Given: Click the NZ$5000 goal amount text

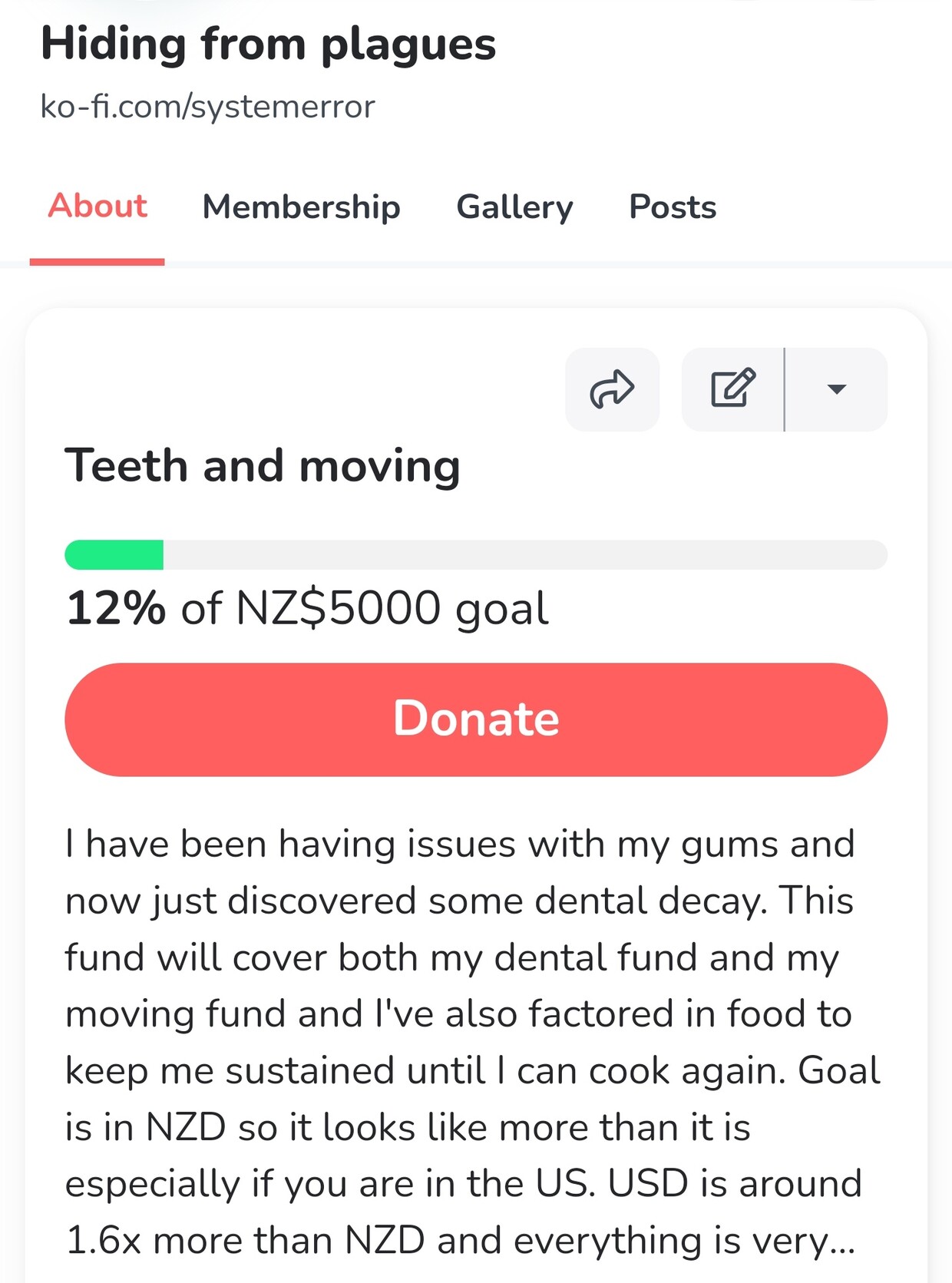Looking at the screenshot, I should [x=338, y=608].
